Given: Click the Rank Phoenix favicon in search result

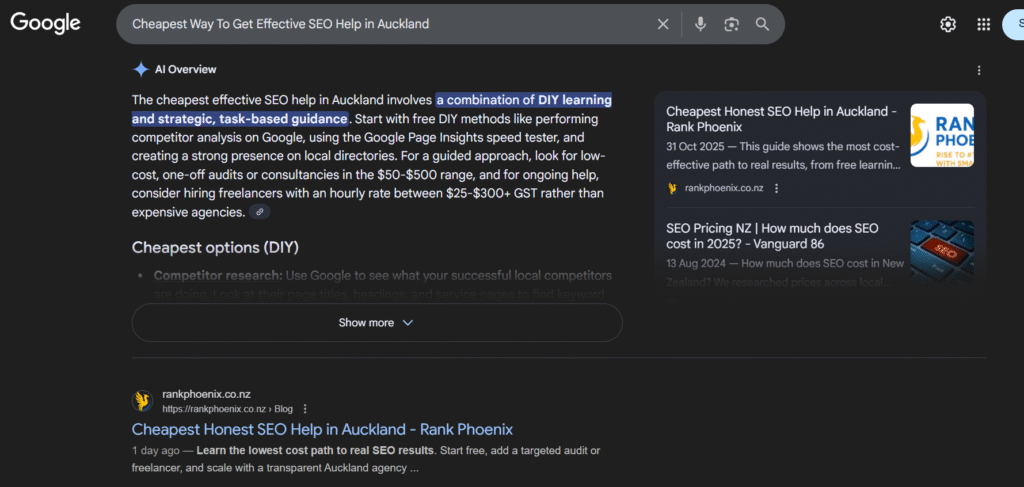Looking at the screenshot, I should (143, 402).
